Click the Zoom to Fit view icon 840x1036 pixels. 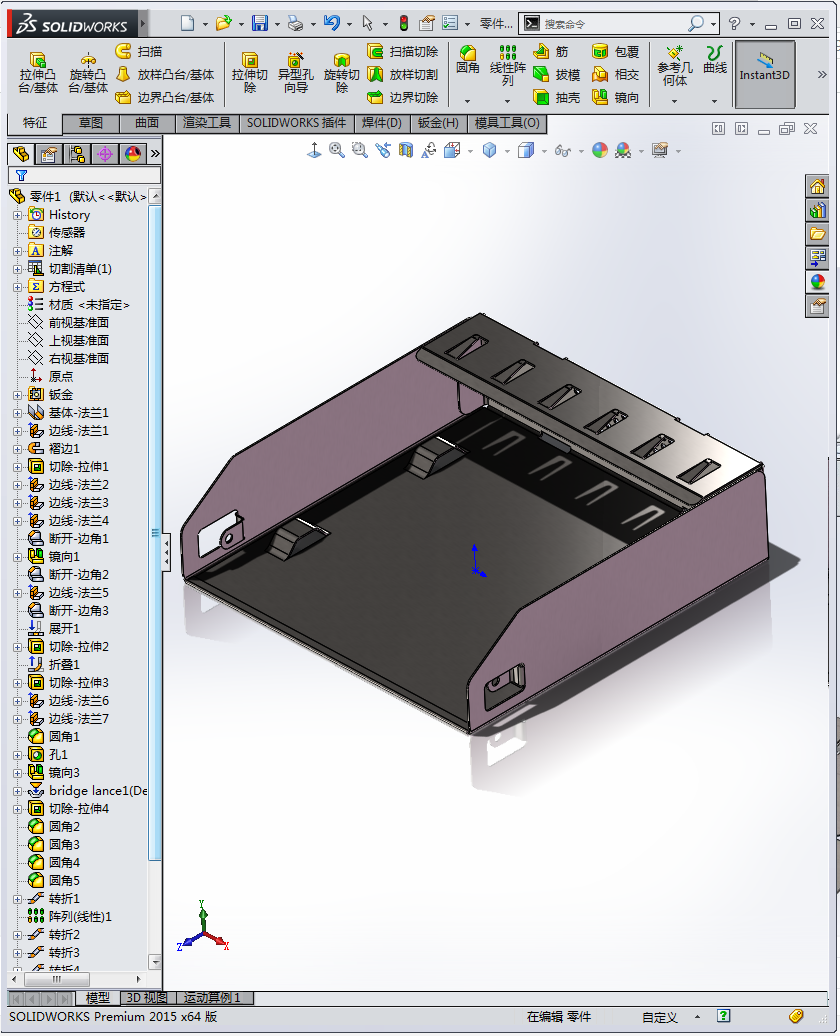tap(337, 151)
